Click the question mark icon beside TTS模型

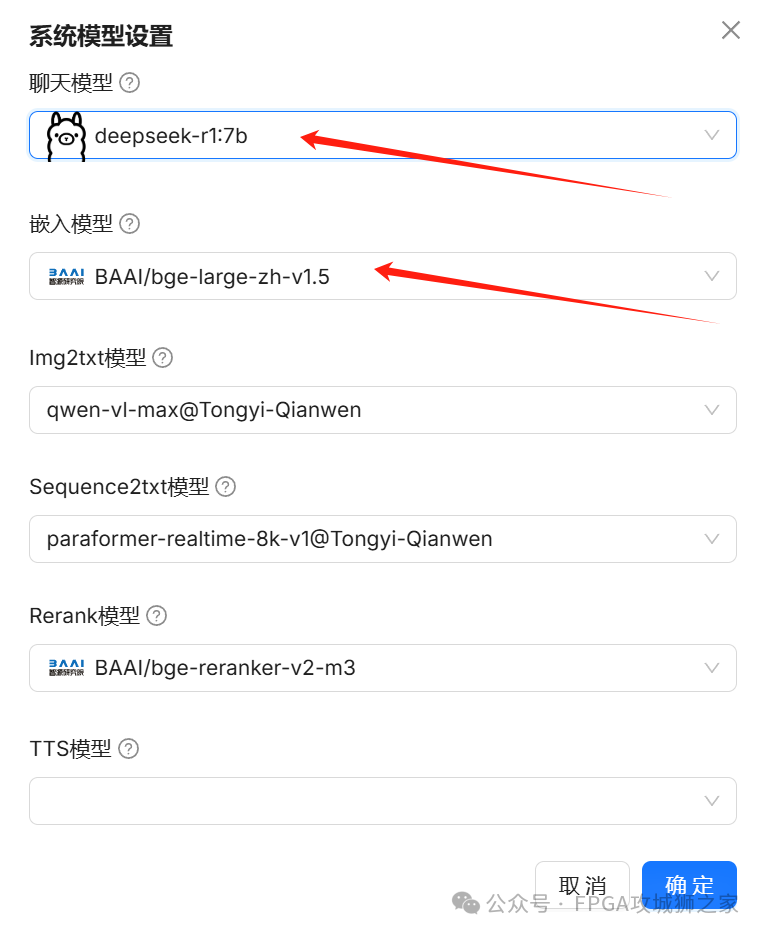point(129,749)
